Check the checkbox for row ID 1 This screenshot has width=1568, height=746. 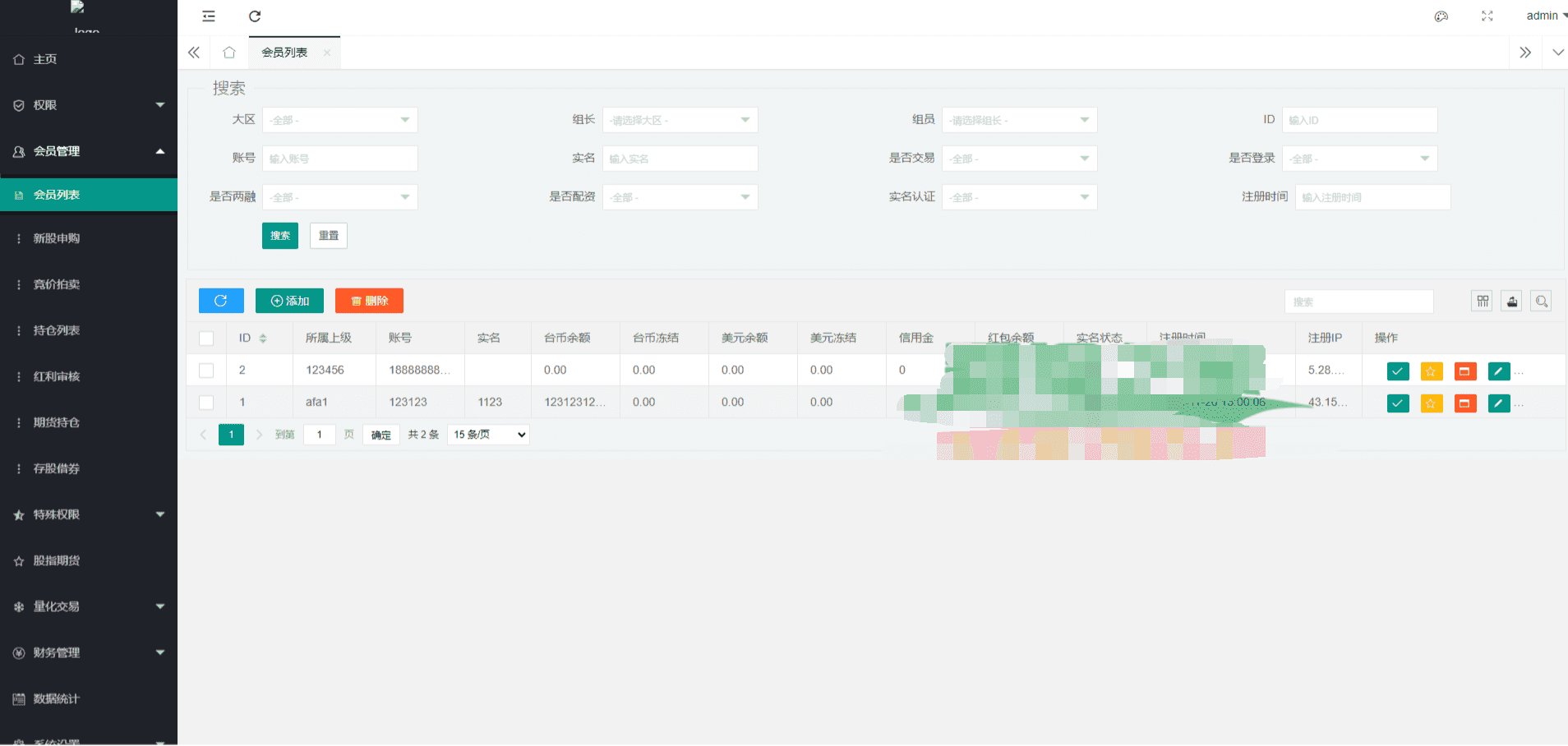tap(206, 403)
